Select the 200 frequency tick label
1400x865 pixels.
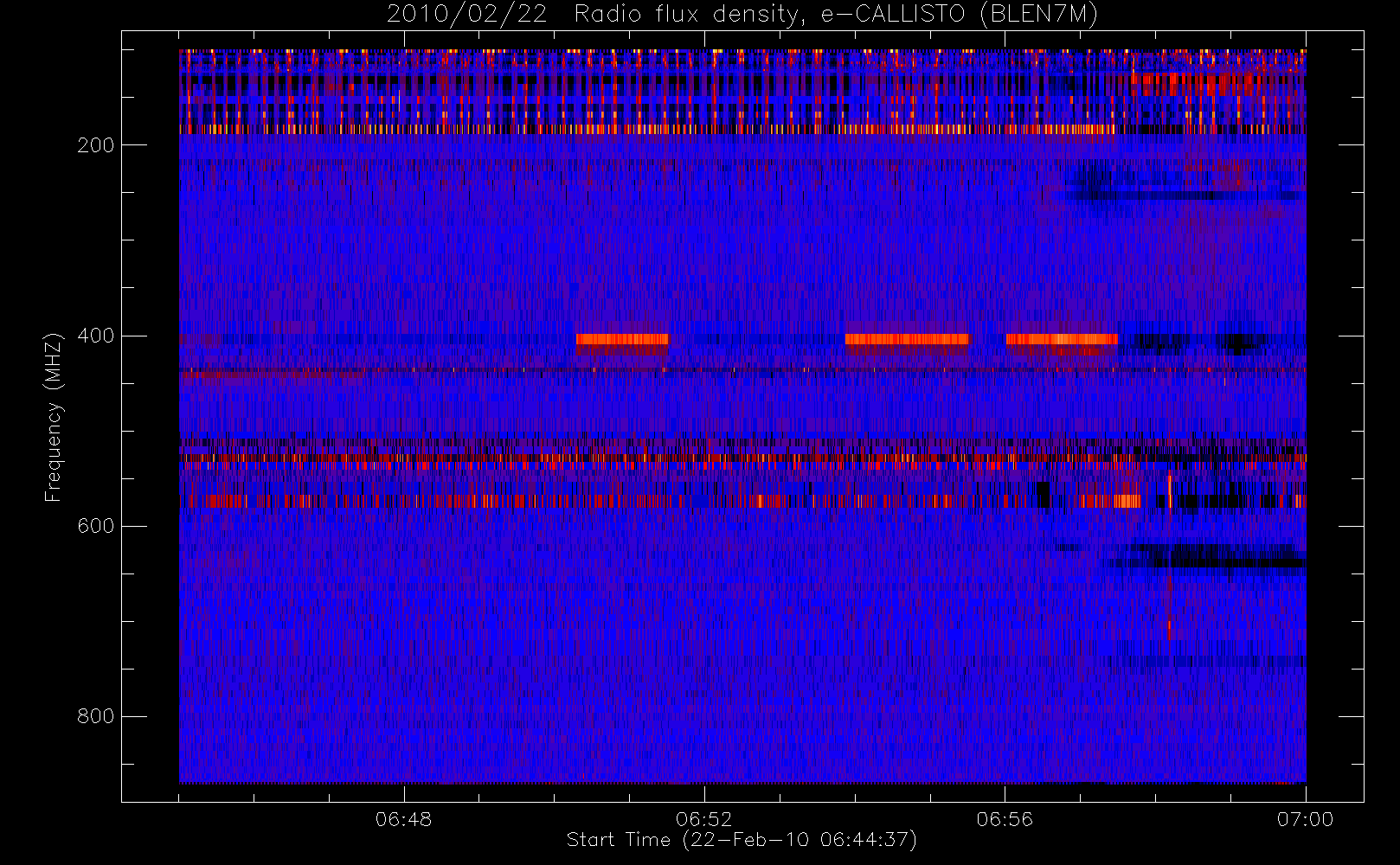pos(96,145)
